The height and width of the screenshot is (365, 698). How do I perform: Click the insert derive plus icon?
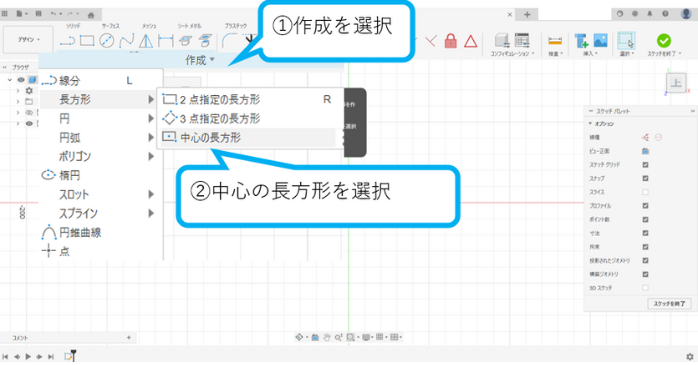tap(581, 41)
